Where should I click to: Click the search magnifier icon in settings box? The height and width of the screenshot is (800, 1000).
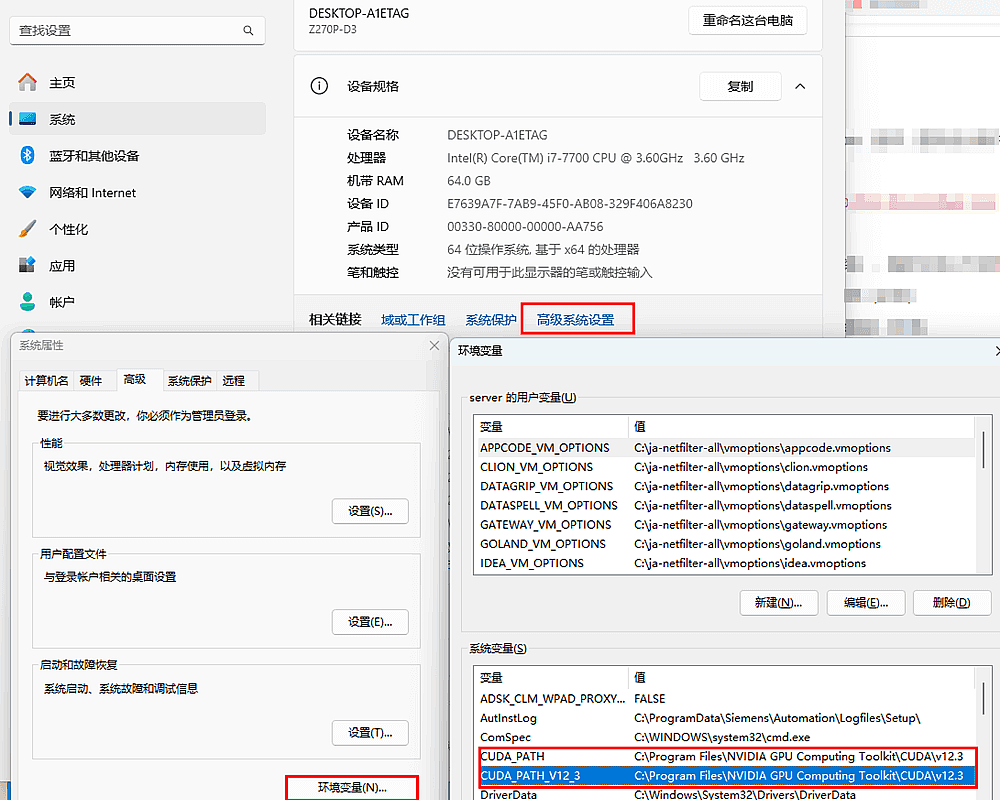(x=248, y=31)
